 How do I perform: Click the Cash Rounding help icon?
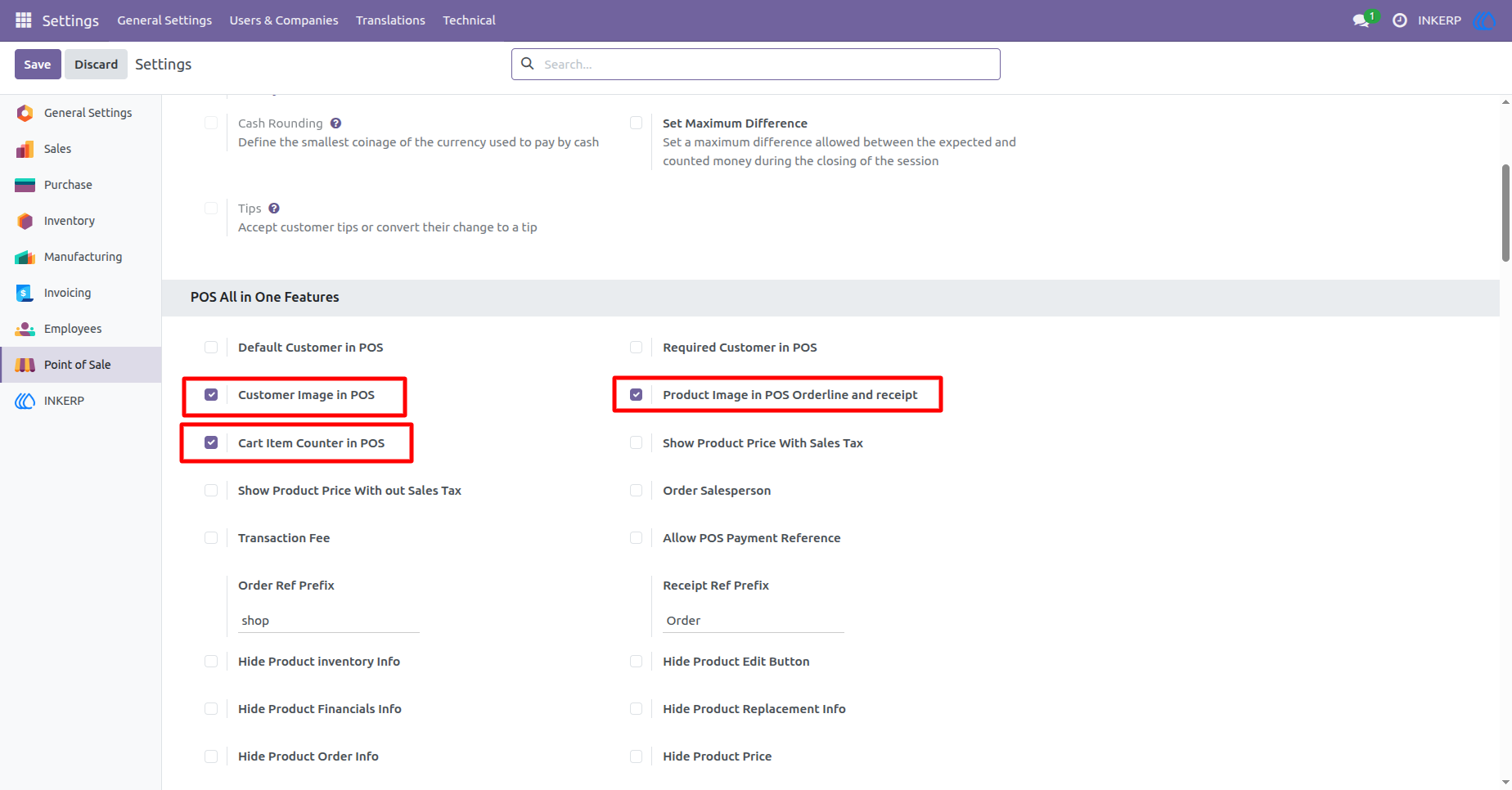335,123
